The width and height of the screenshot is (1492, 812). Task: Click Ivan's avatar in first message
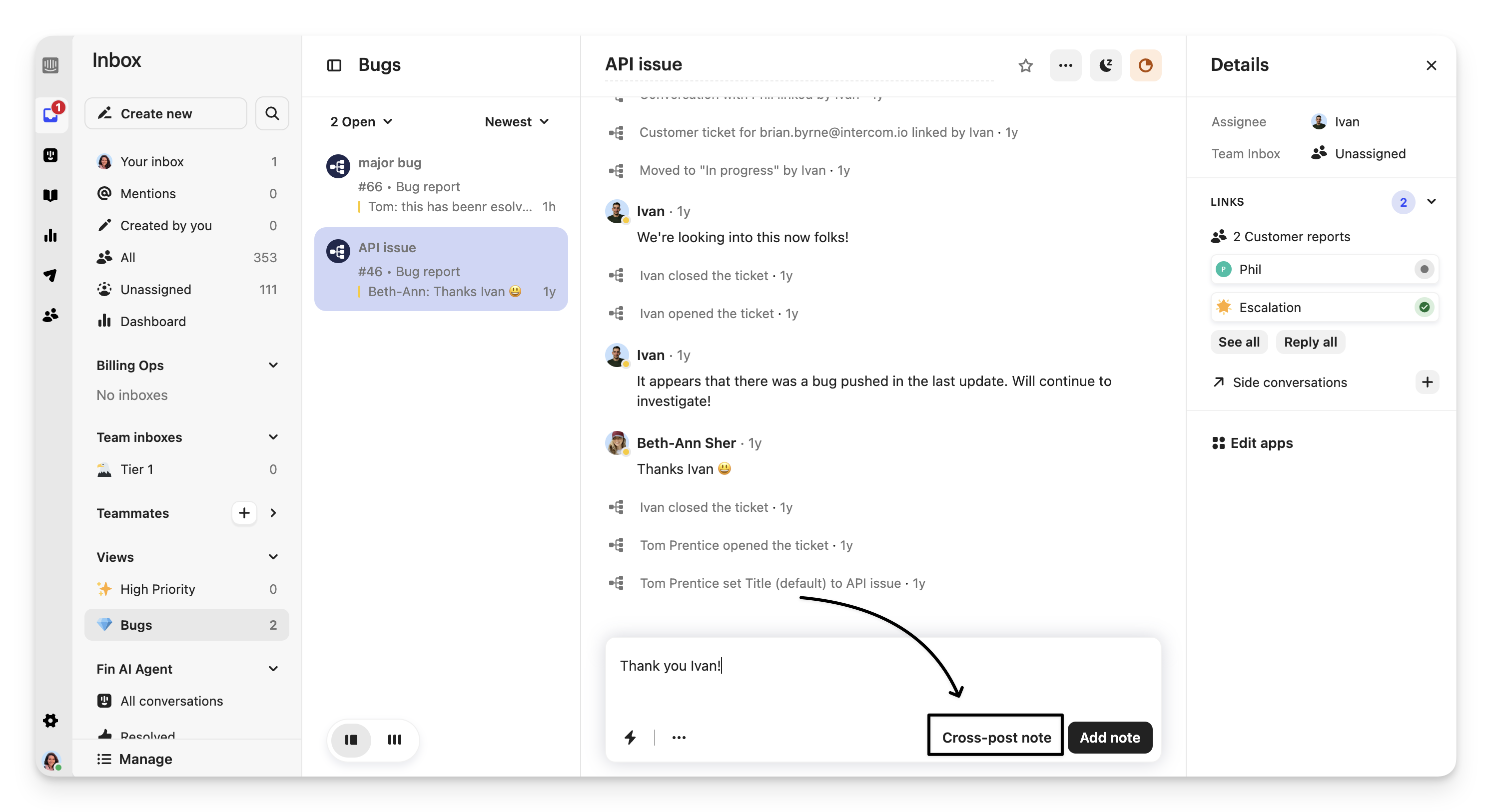click(617, 211)
